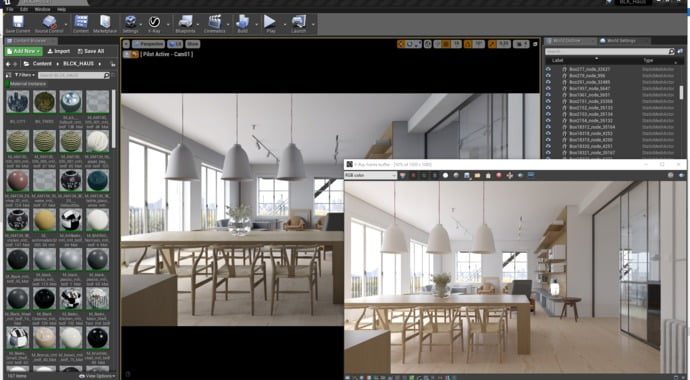Screen dimensions: 690x380
Task: Open the Settings toolbar button
Action: [x=130, y=24]
